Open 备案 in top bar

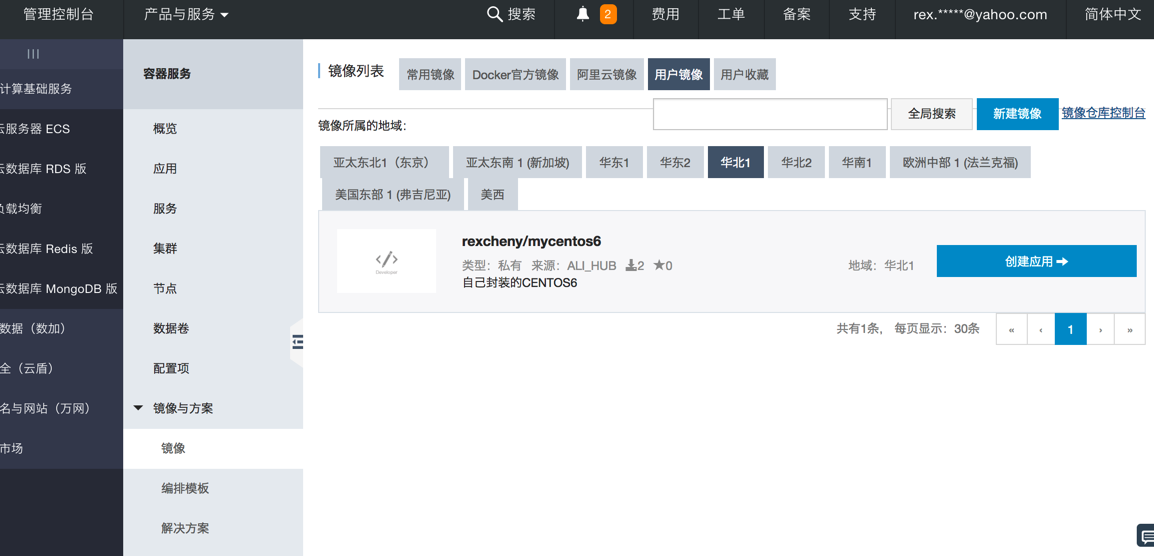(796, 14)
